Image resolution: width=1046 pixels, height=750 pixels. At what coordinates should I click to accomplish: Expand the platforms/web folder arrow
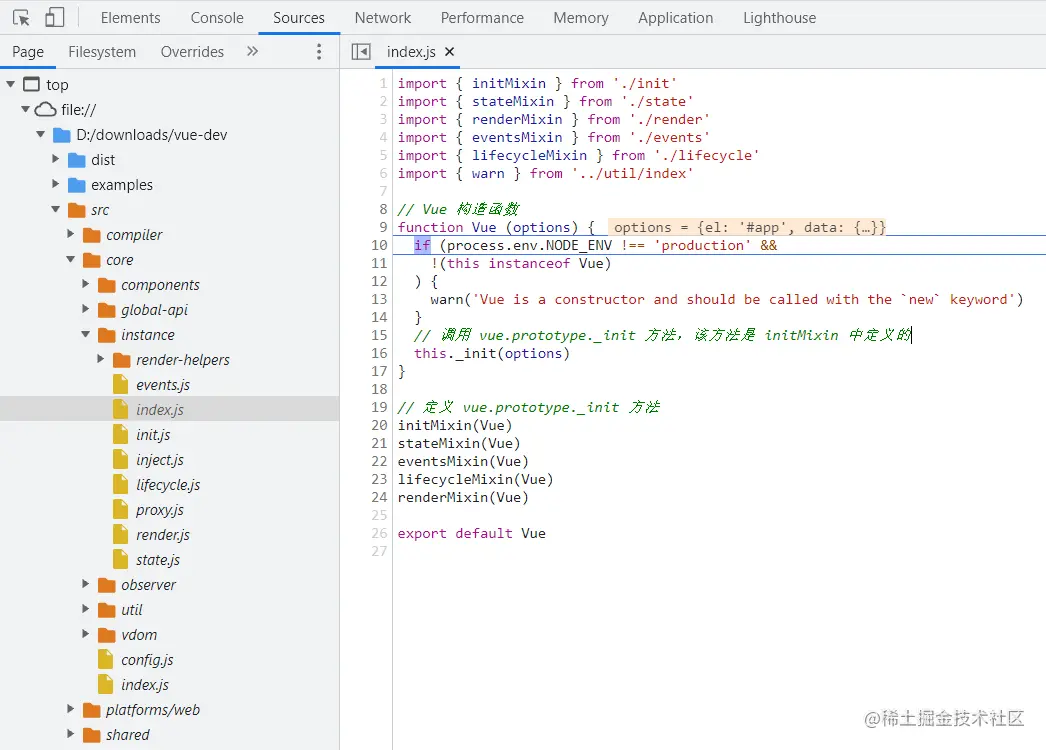click(71, 709)
